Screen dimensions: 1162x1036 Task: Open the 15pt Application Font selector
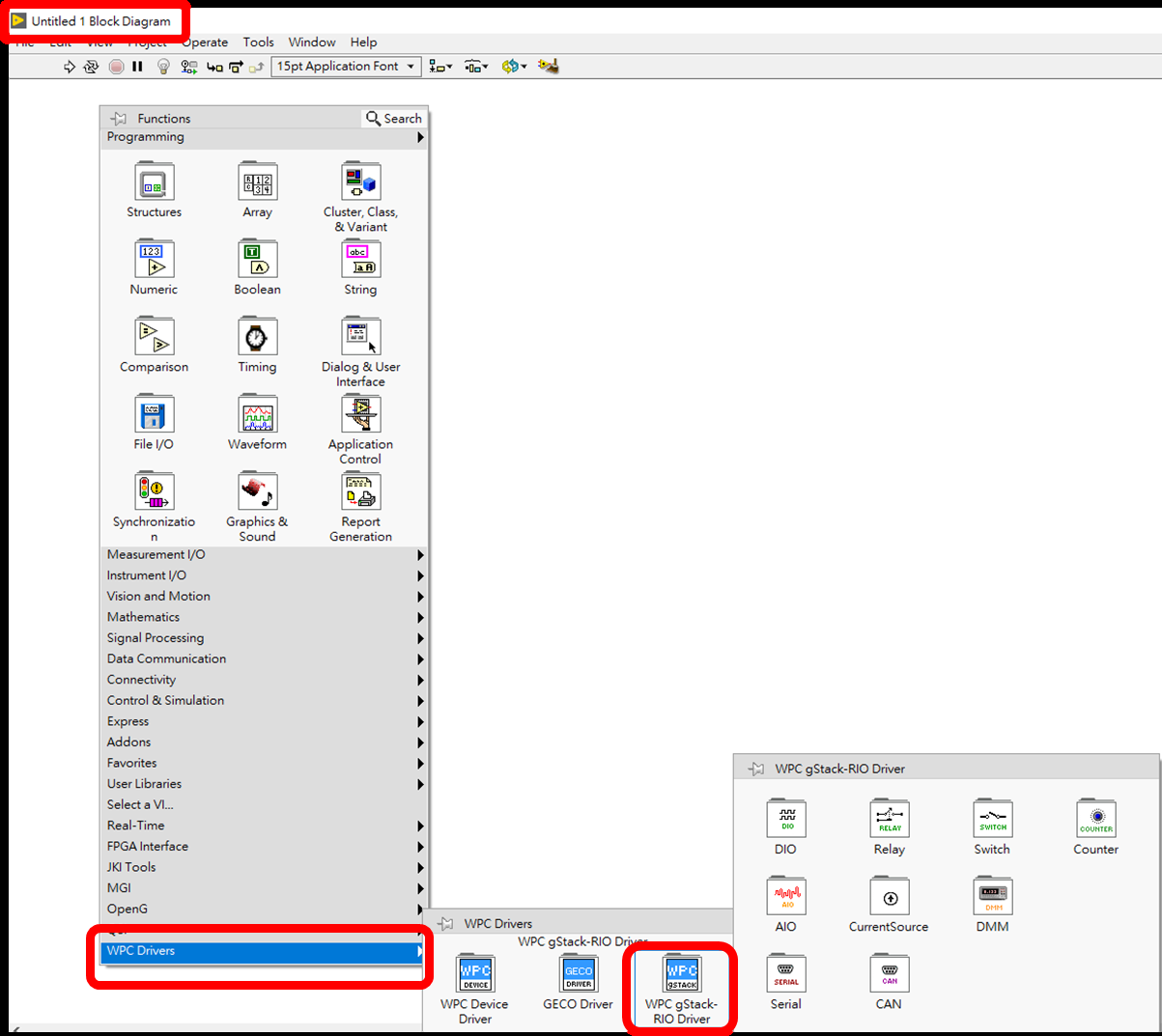[345, 66]
